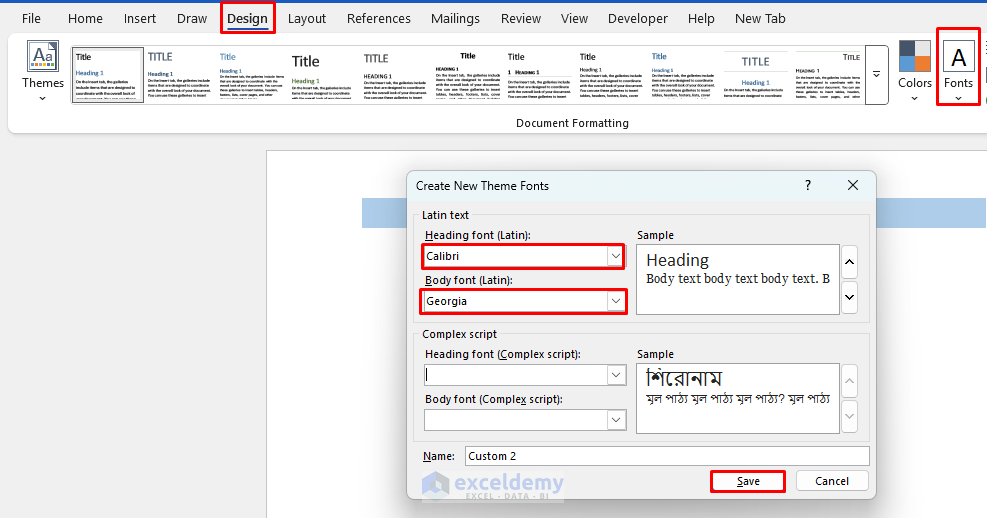The height and width of the screenshot is (518, 987).
Task: Click the arrow below Colors
Action: (x=914, y=98)
